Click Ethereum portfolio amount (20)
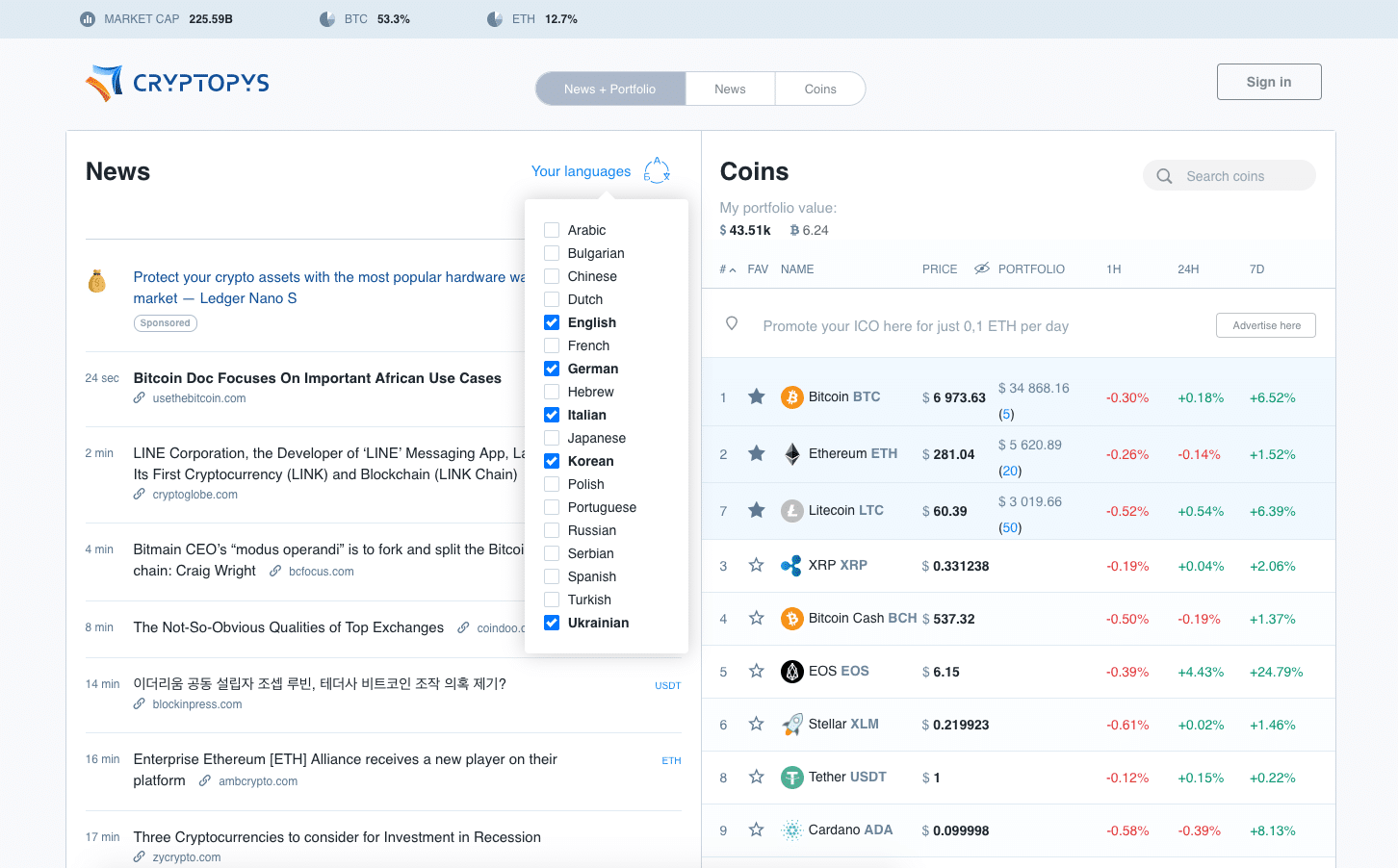This screenshot has width=1398, height=868. 1010,472
